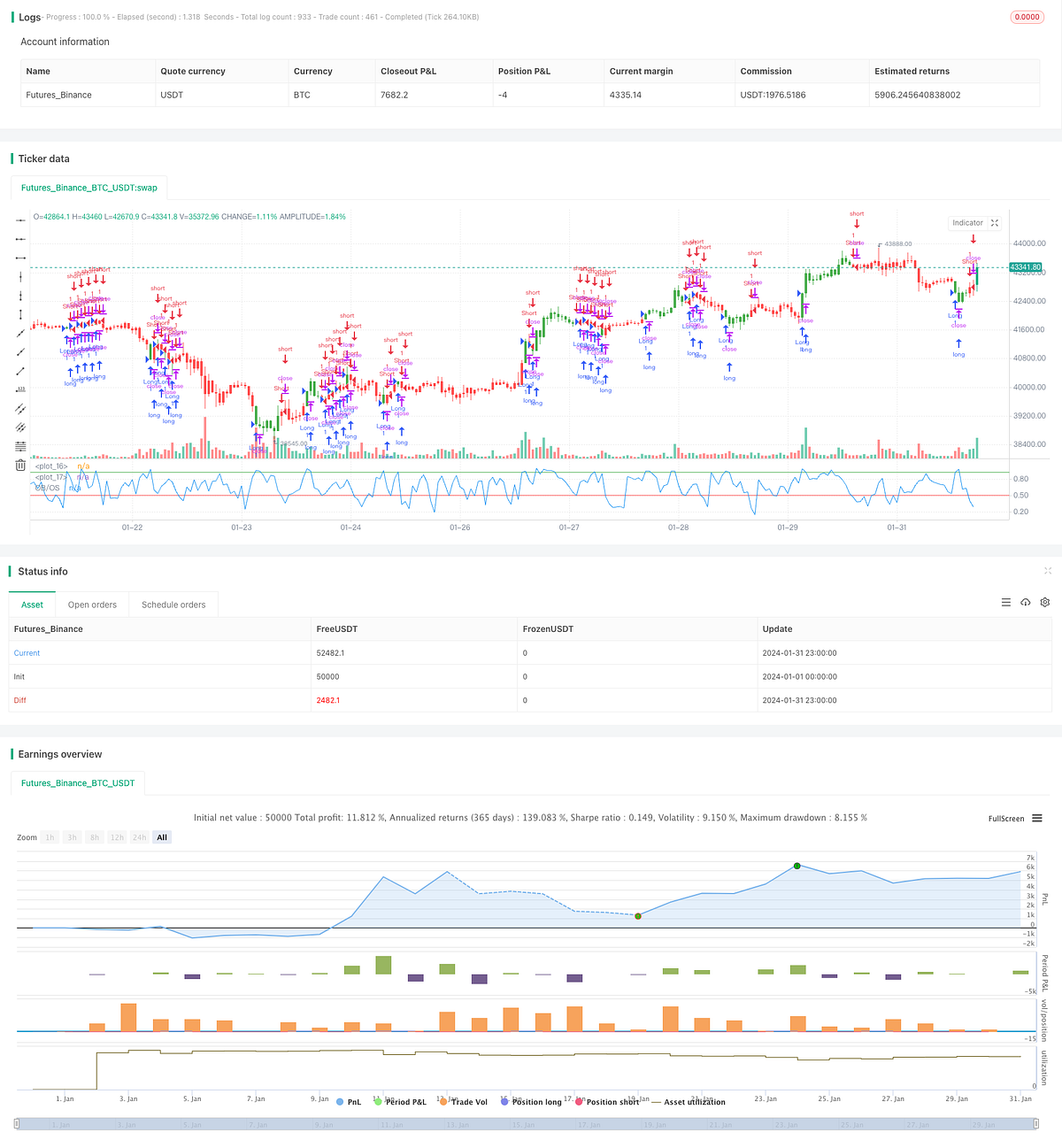Viewport: 1062px width, 1148px height.
Task: Expand the chart to fullscreen via arrows icon
Action: pos(995,222)
